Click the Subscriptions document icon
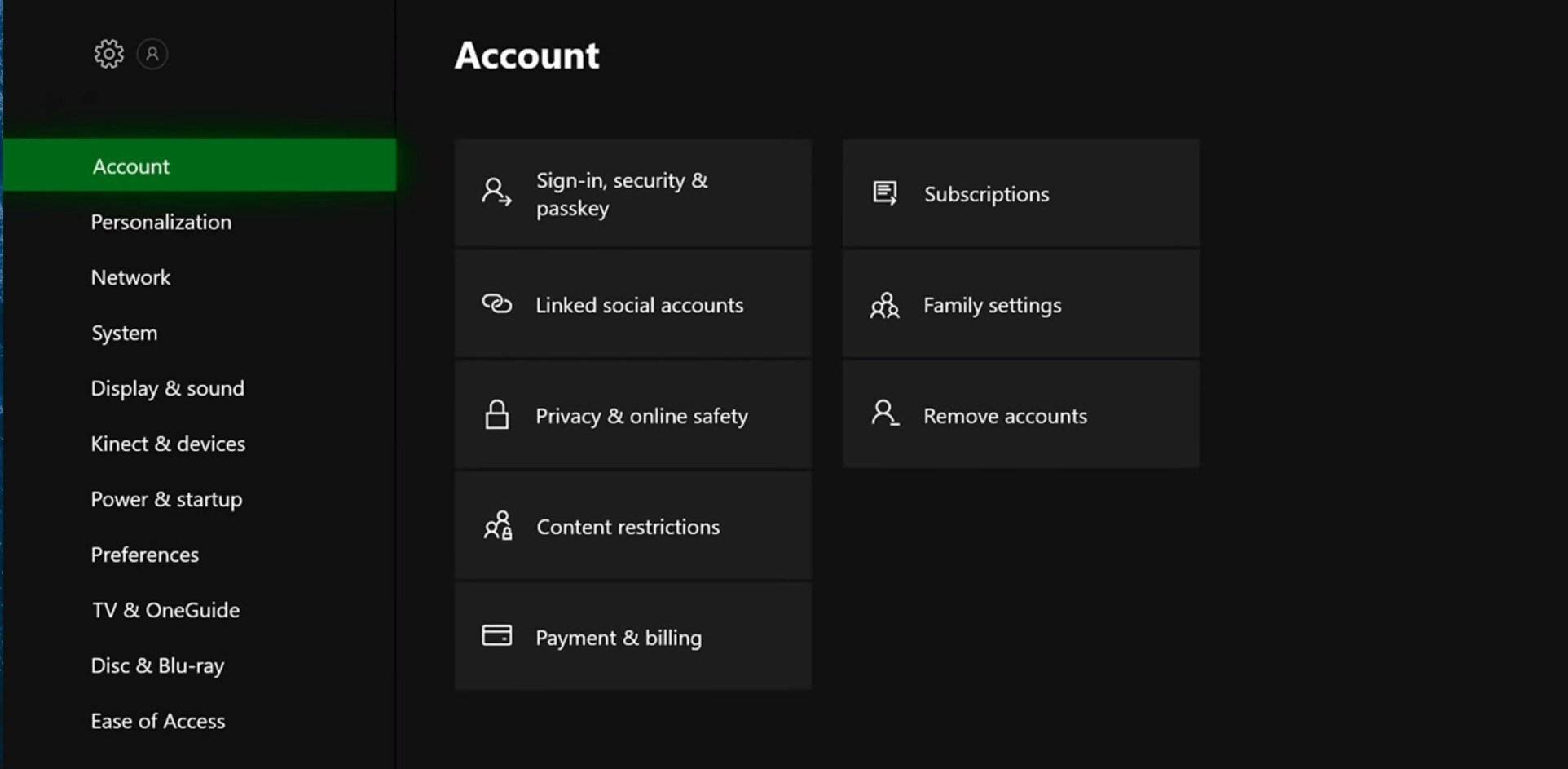Image resolution: width=1568 pixels, height=769 pixels. [x=884, y=193]
